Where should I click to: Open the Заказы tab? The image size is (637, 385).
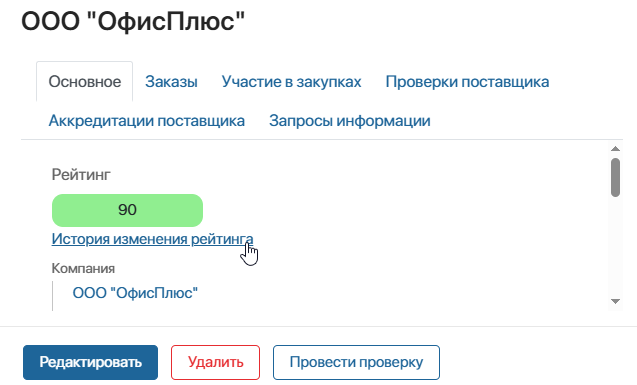click(171, 82)
